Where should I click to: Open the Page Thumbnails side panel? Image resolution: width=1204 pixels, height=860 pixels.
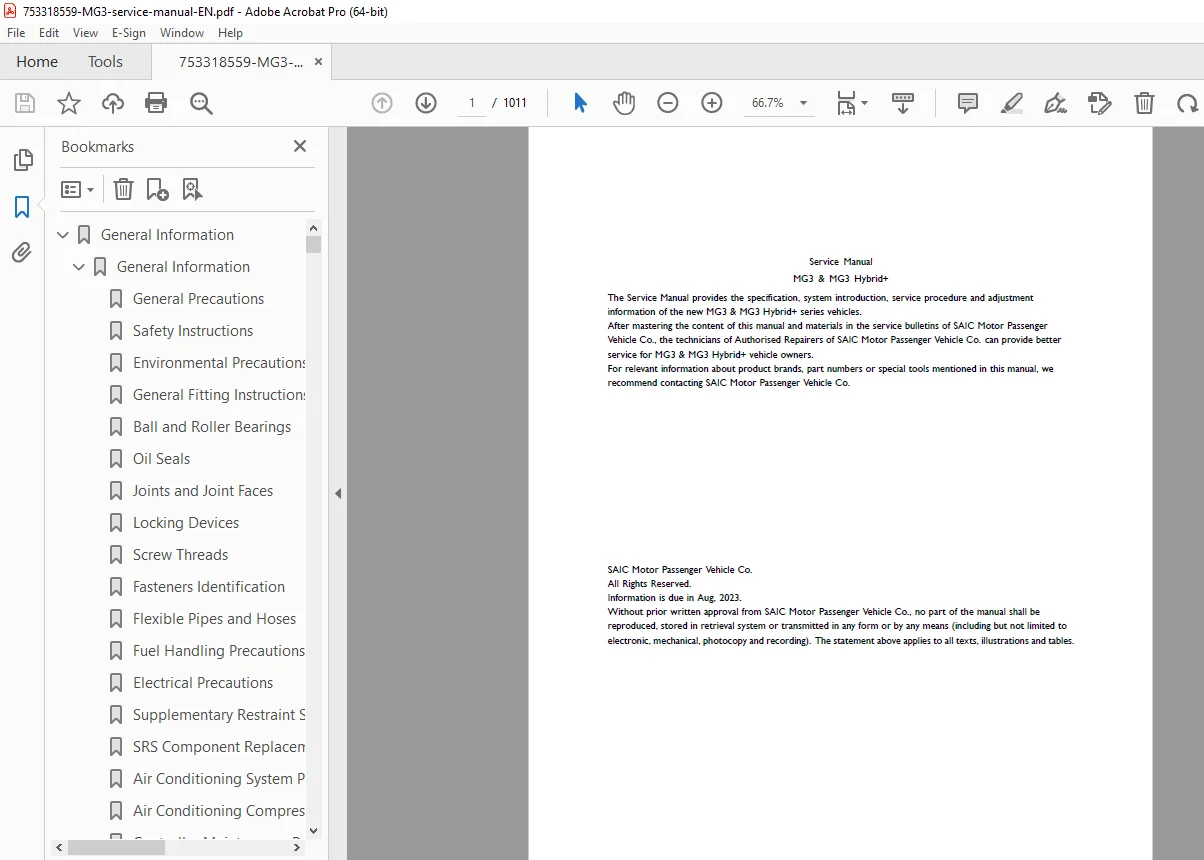tap(22, 160)
